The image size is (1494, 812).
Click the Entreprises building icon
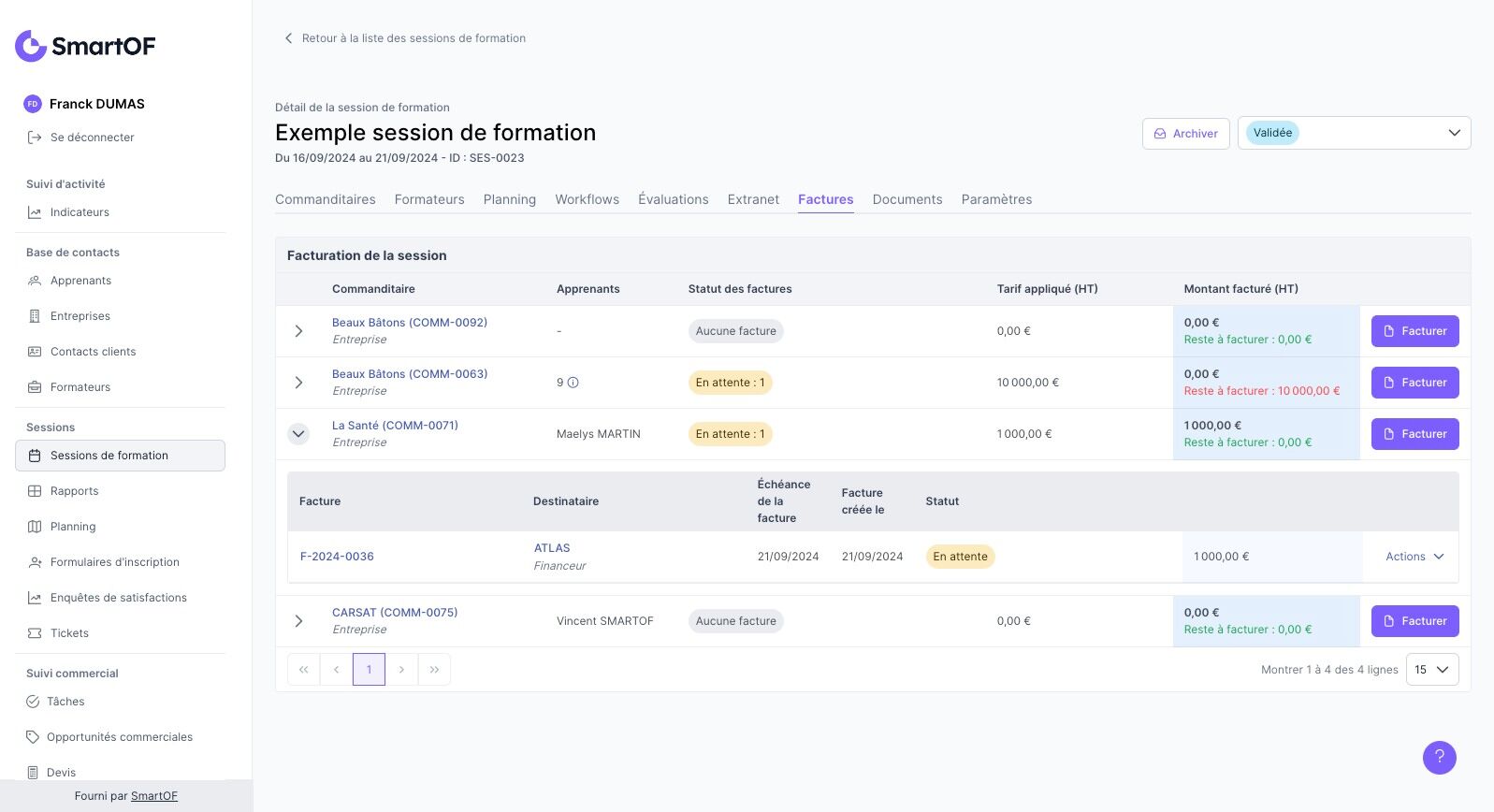click(35, 316)
